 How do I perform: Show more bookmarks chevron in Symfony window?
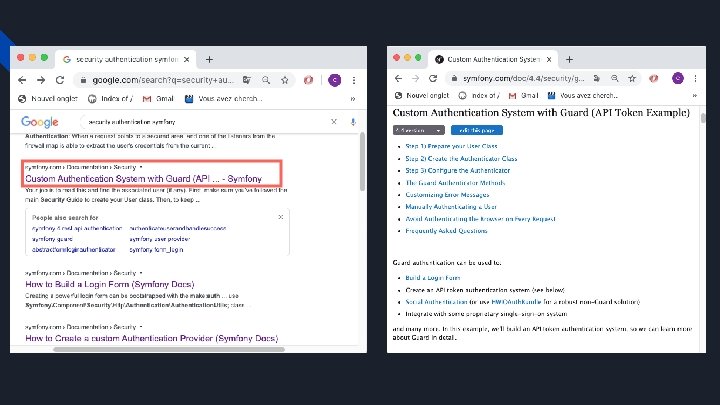[x=695, y=96]
